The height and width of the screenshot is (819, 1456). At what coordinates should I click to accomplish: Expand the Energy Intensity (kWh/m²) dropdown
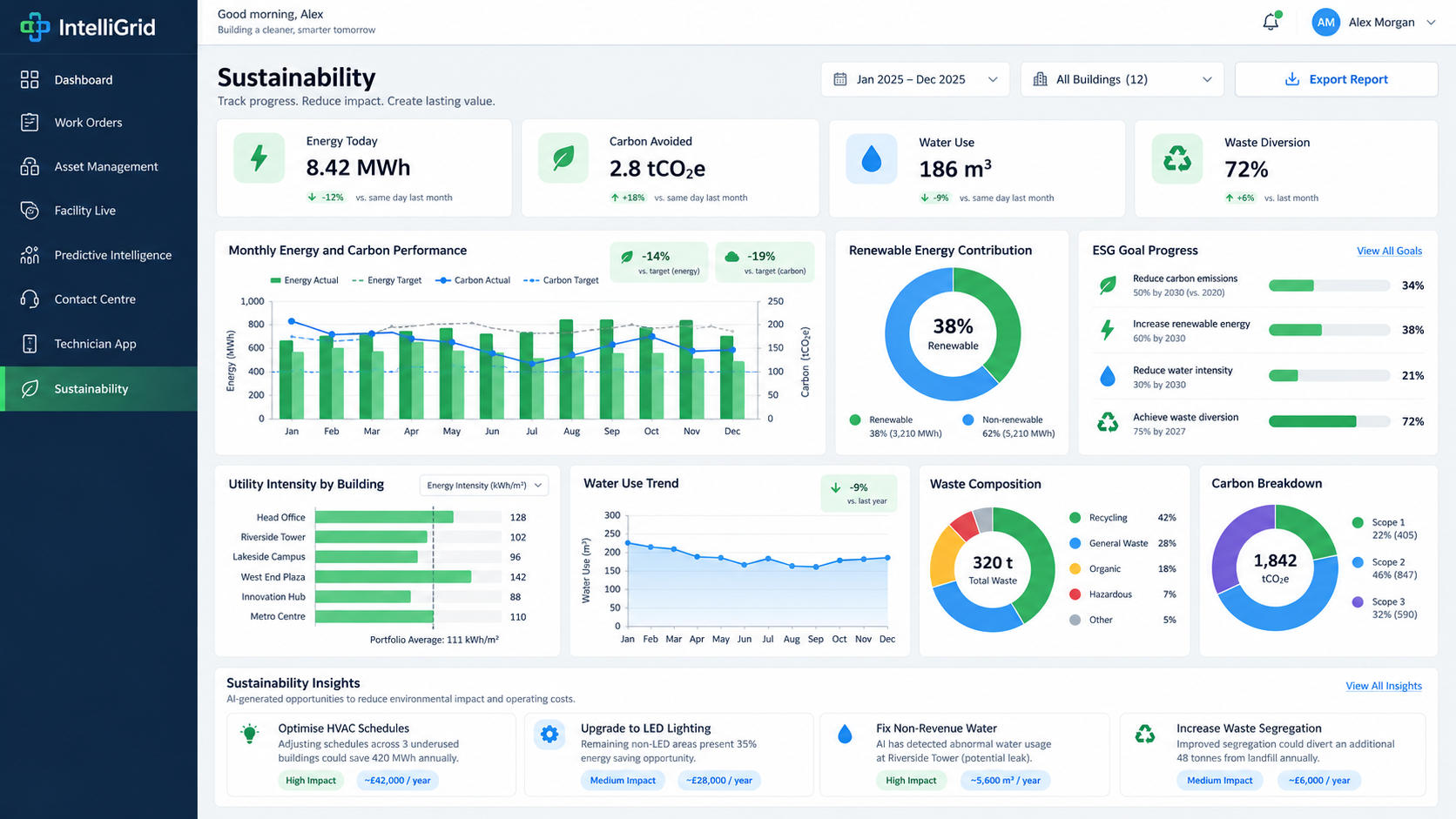coord(484,485)
